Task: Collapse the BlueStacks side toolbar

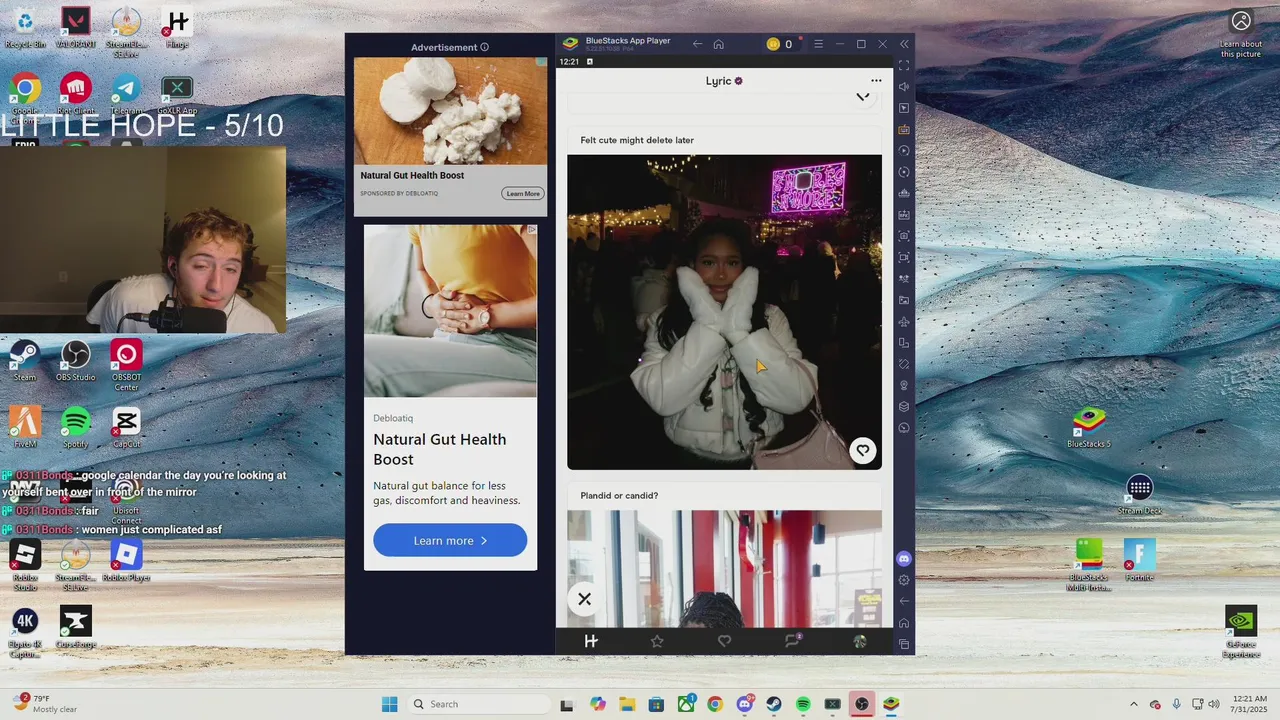Action: point(904,44)
